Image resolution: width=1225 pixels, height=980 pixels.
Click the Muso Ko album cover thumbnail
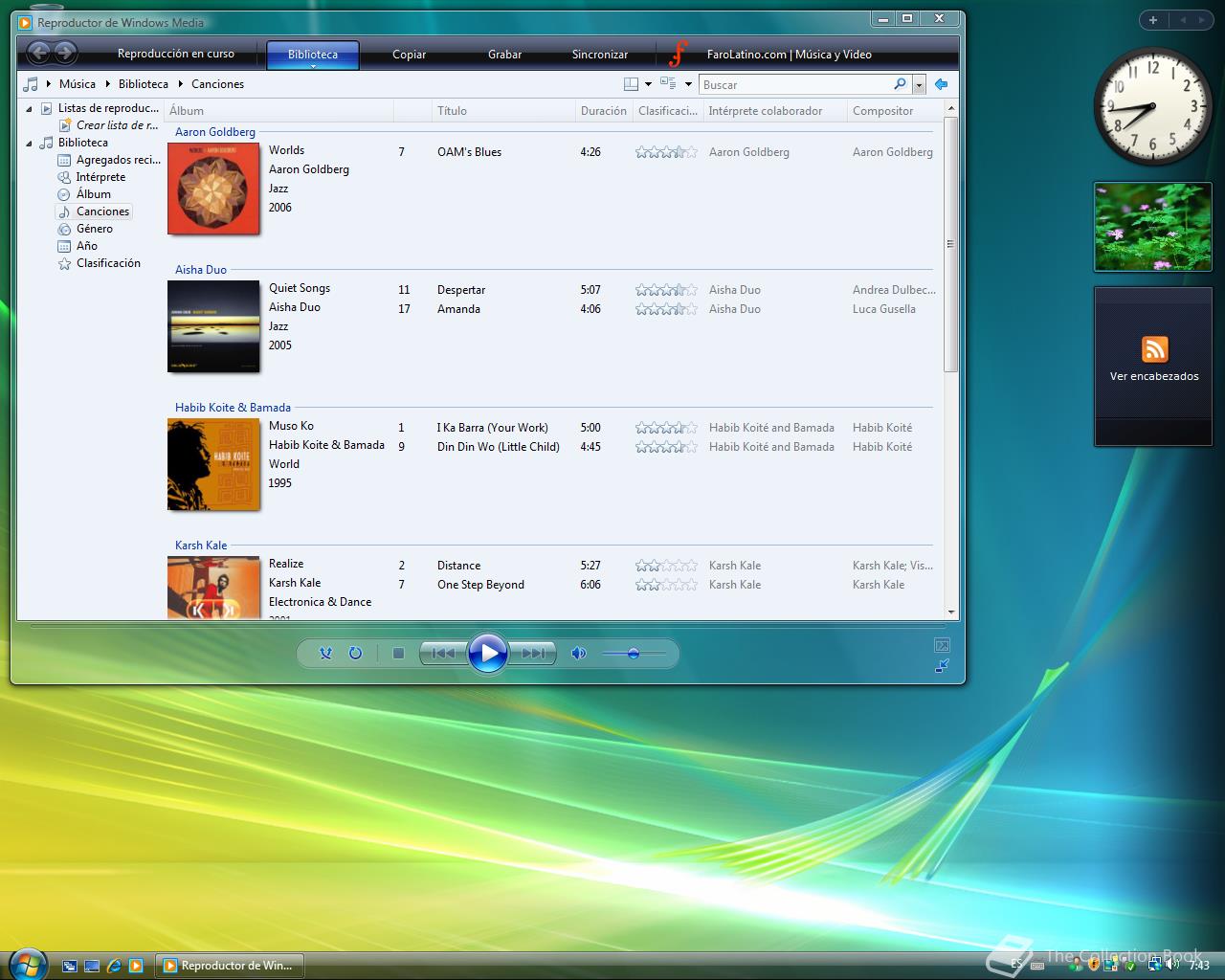pyautogui.click(x=213, y=464)
